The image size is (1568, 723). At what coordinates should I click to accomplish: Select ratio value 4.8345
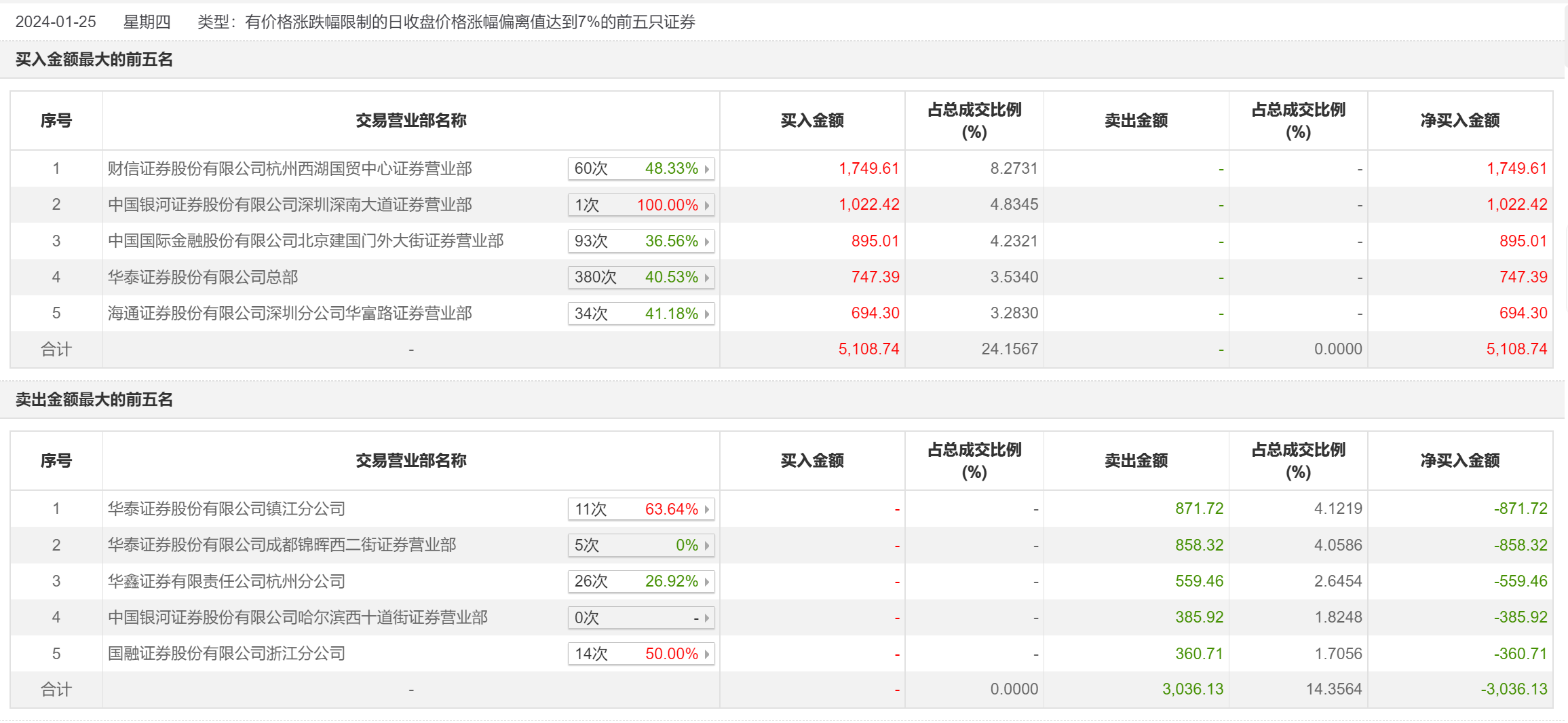click(x=1014, y=204)
